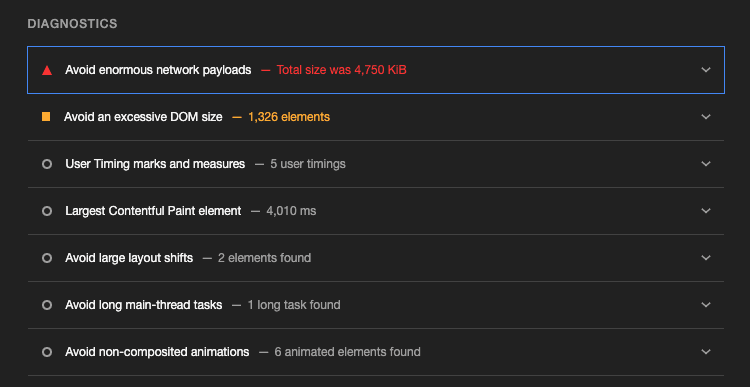The image size is (750, 387).
Task: Expand the excessive DOM size chevron
Action: [x=706, y=117]
